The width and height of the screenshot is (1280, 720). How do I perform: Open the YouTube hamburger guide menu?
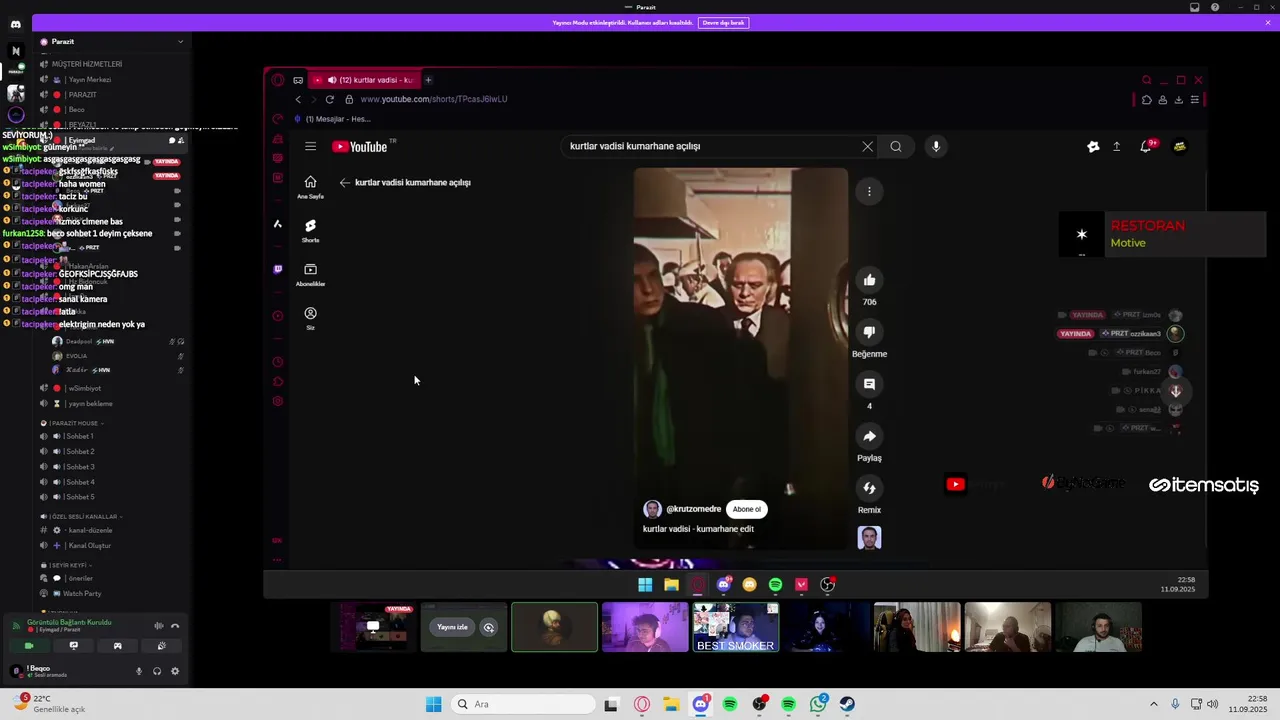click(310, 146)
